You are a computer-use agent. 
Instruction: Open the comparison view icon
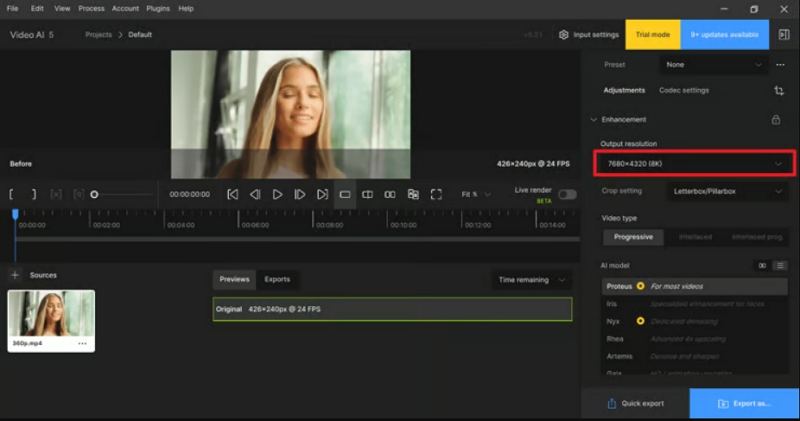pyautogui.click(x=413, y=194)
